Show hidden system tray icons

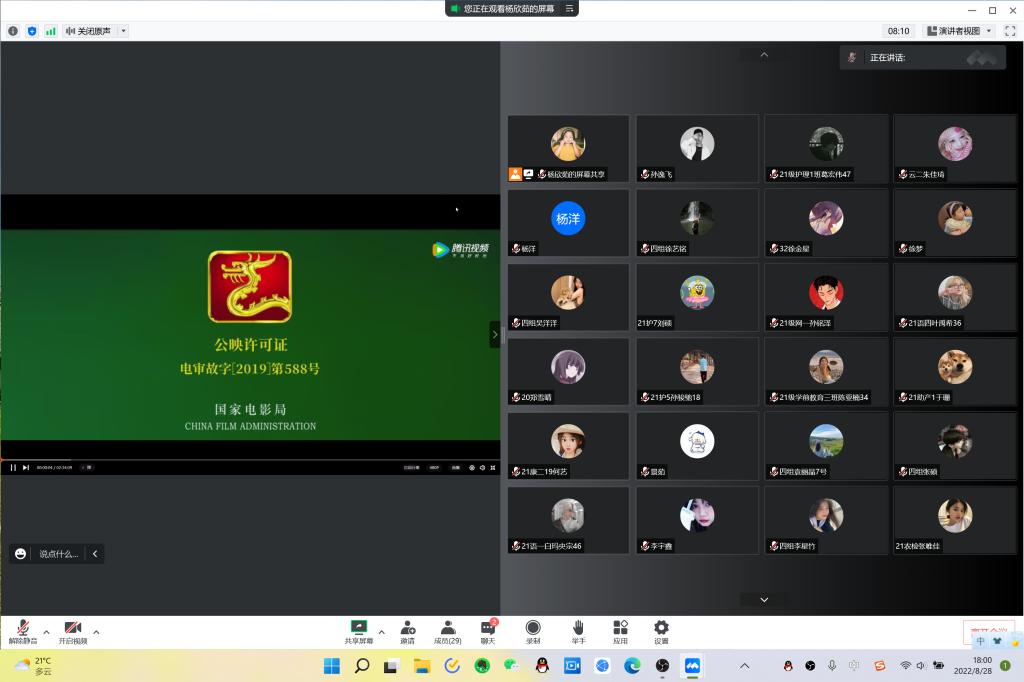coord(744,666)
